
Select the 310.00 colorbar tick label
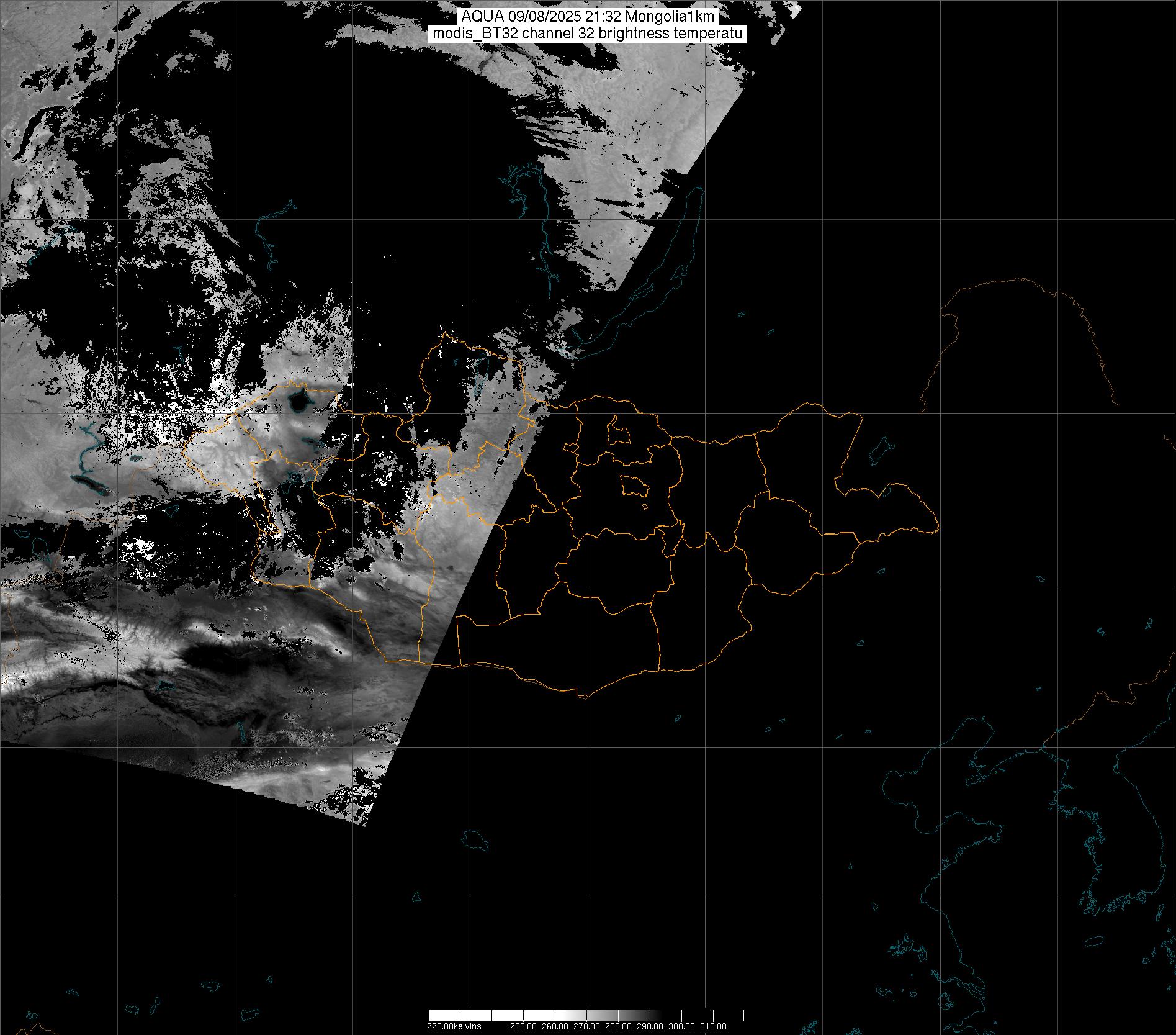pos(713,1026)
